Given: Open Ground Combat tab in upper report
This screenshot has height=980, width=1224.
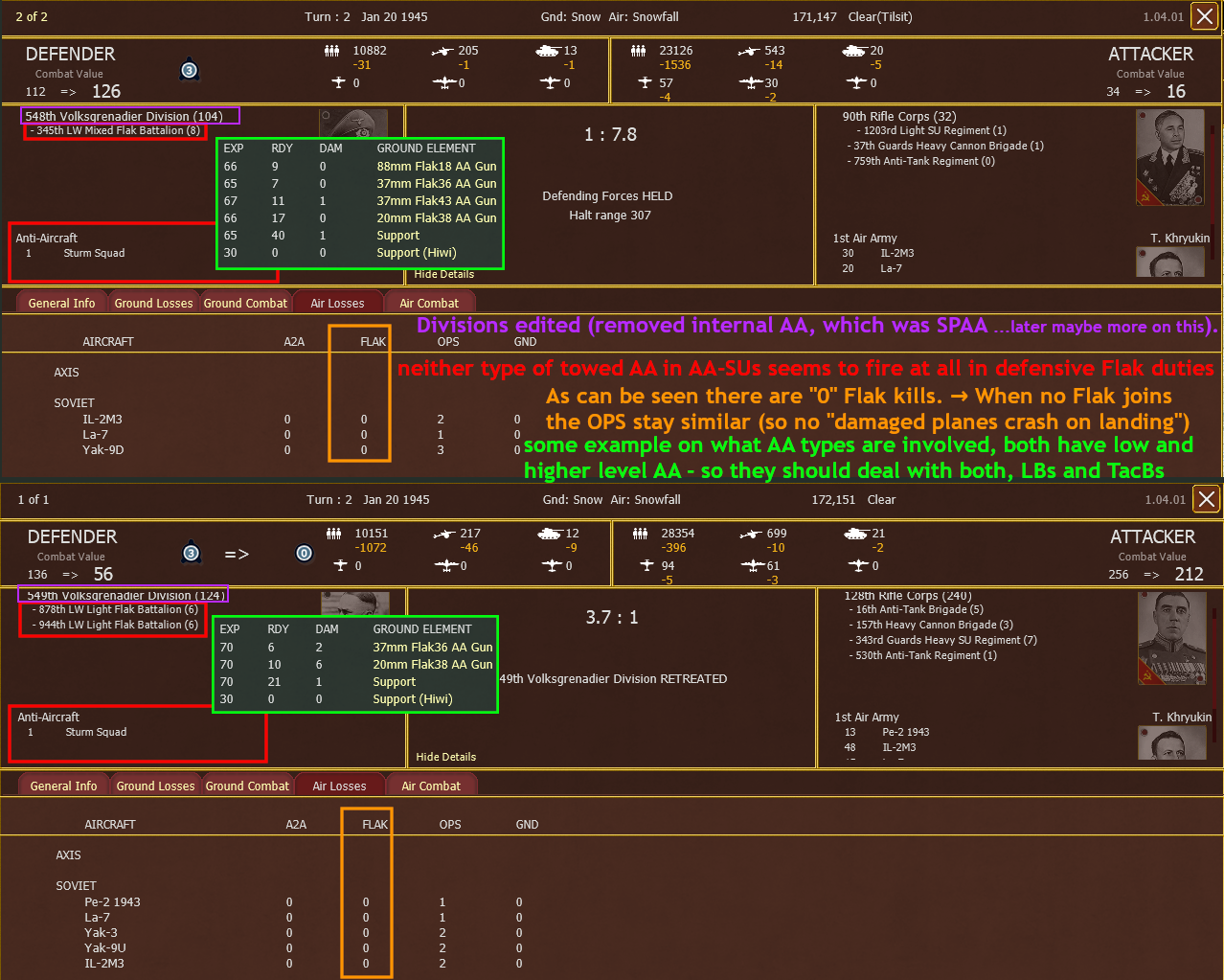Looking at the screenshot, I should [x=245, y=303].
